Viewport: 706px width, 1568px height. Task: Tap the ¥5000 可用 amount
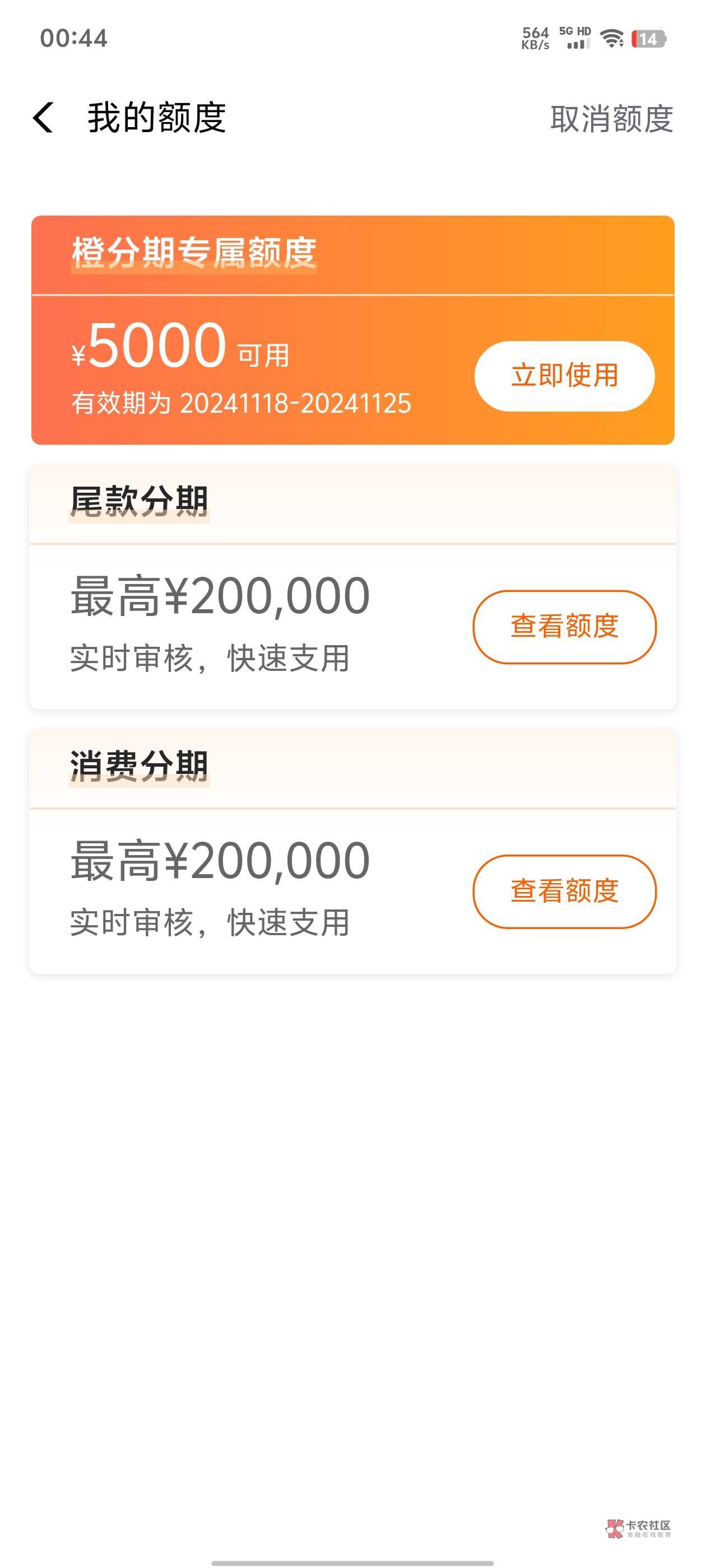[x=180, y=347]
